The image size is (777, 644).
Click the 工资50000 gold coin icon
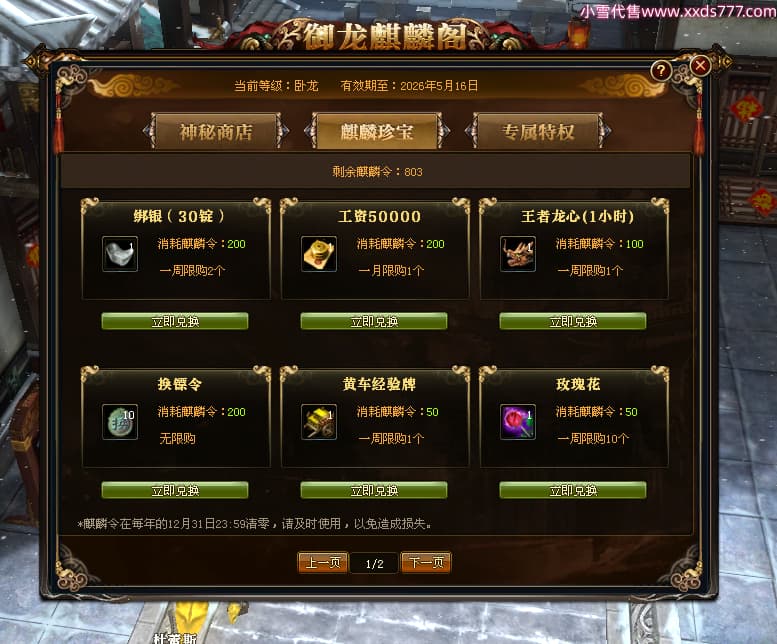pos(319,254)
